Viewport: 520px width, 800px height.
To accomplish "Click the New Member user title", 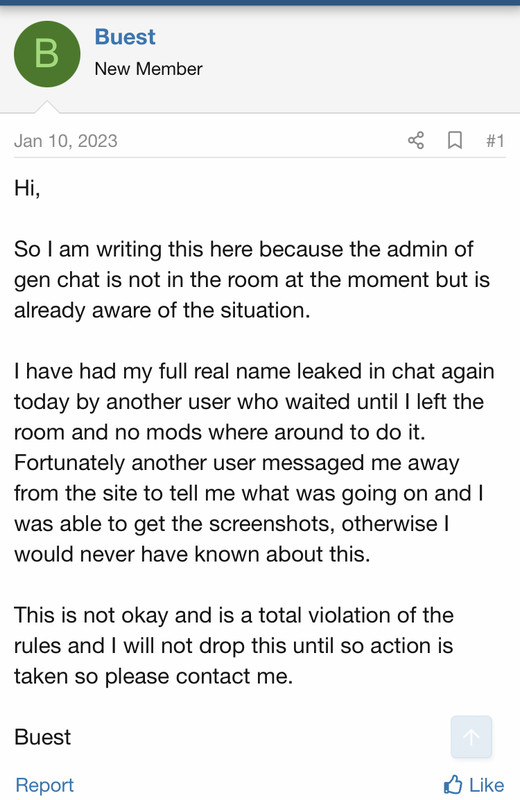I will click(x=148, y=69).
